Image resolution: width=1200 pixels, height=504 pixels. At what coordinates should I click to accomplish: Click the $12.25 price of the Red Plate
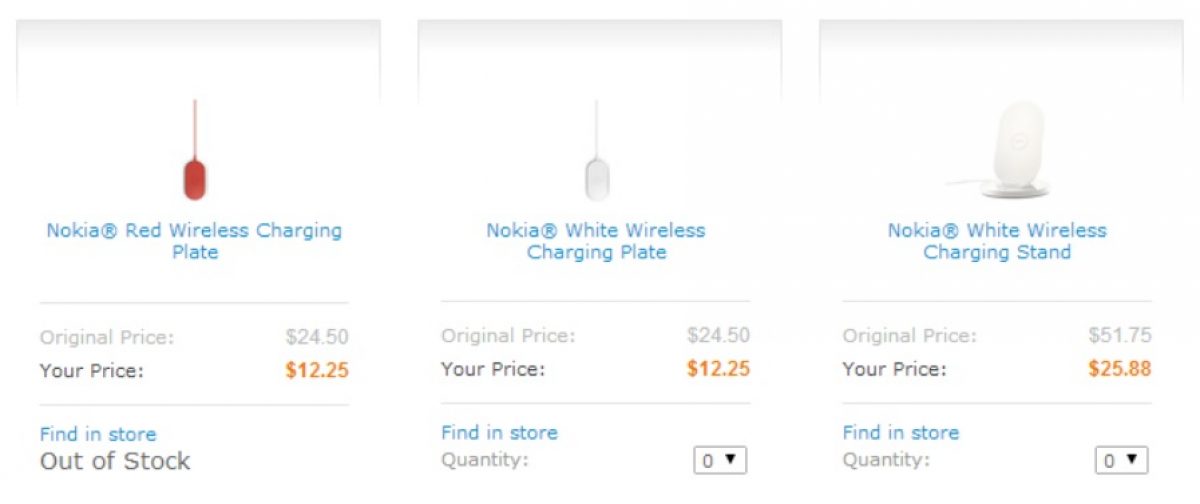317,371
